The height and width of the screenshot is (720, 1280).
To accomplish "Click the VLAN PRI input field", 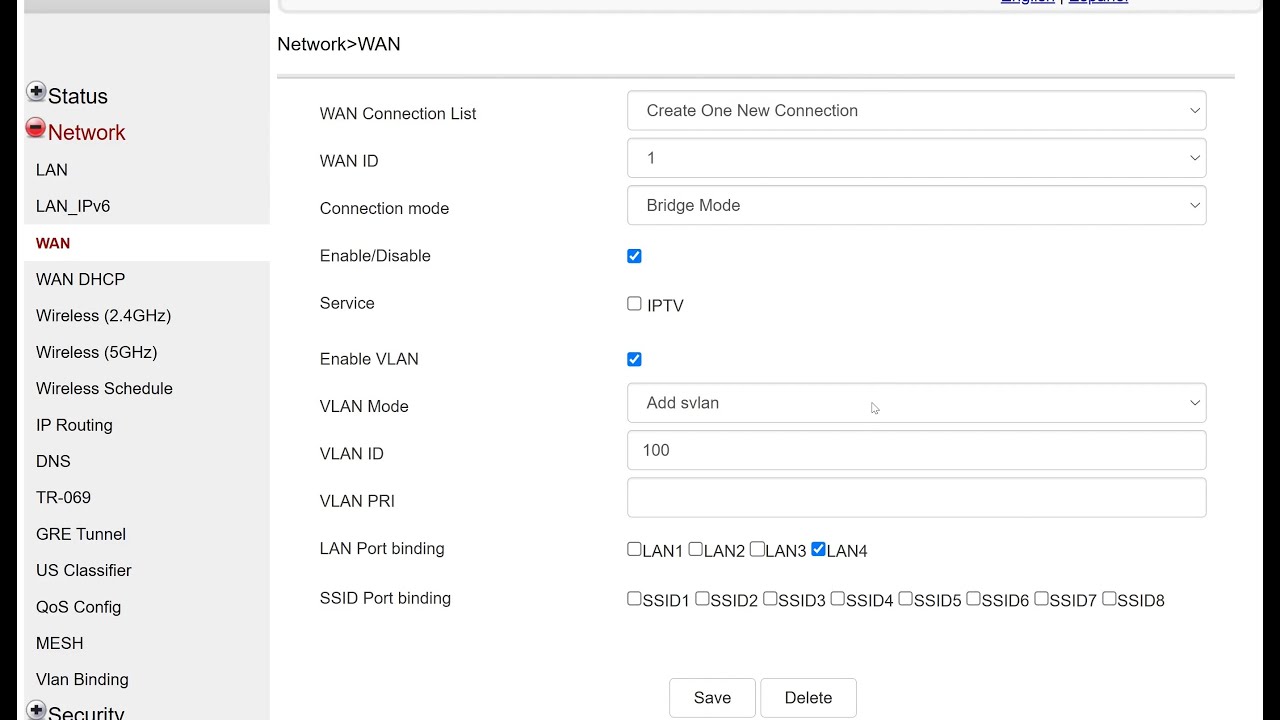I will 916,497.
